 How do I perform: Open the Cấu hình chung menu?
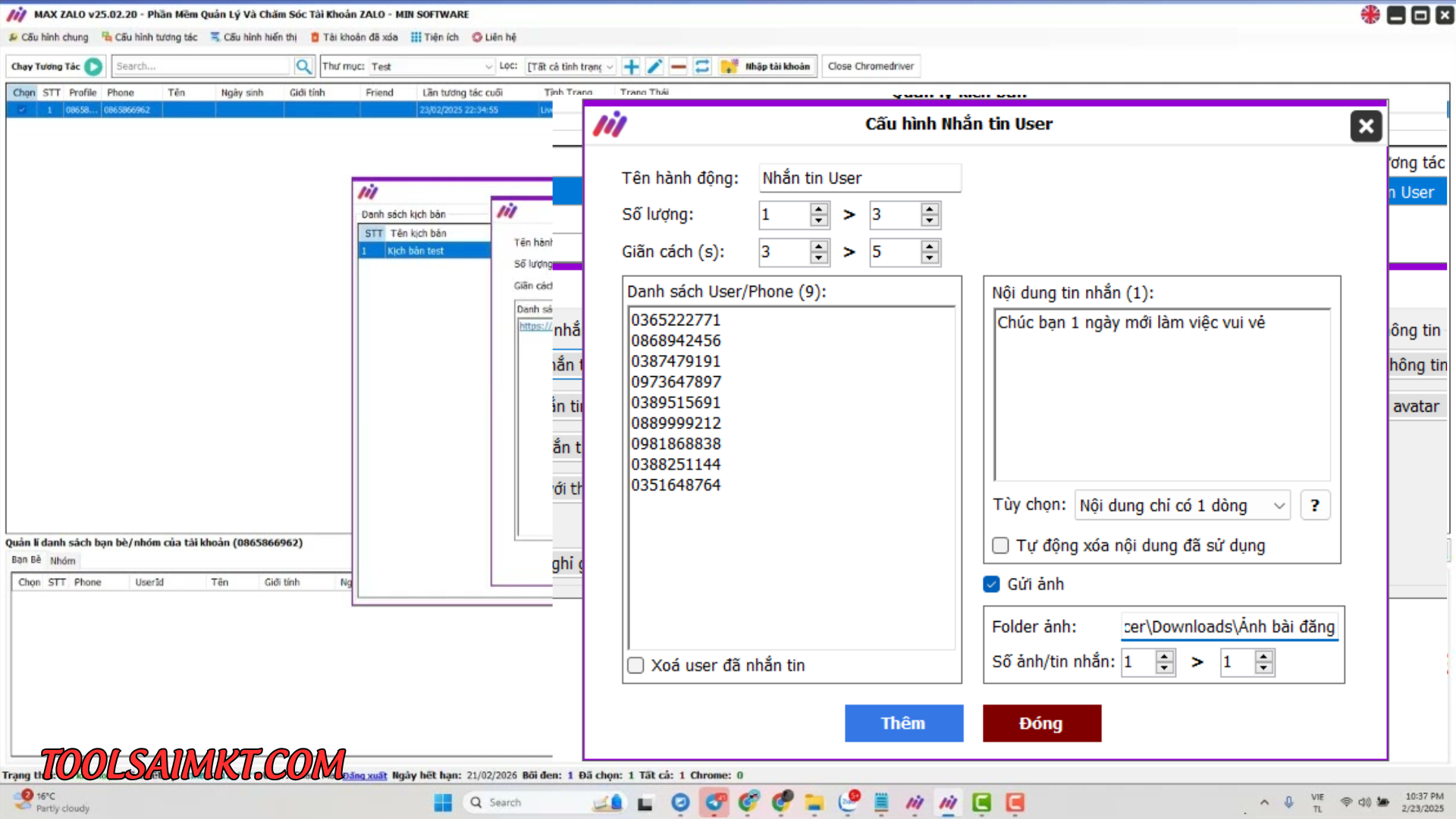tap(49, 37)
